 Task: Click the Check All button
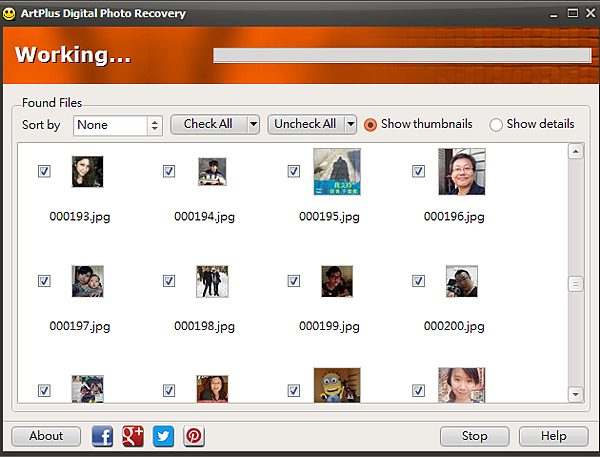click(209, 124)
